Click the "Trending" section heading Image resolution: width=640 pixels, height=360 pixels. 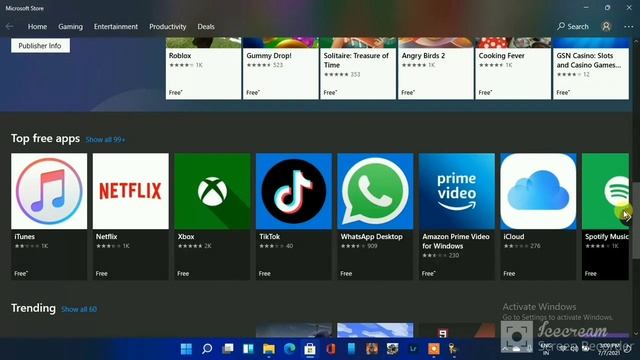coord(33,308)
